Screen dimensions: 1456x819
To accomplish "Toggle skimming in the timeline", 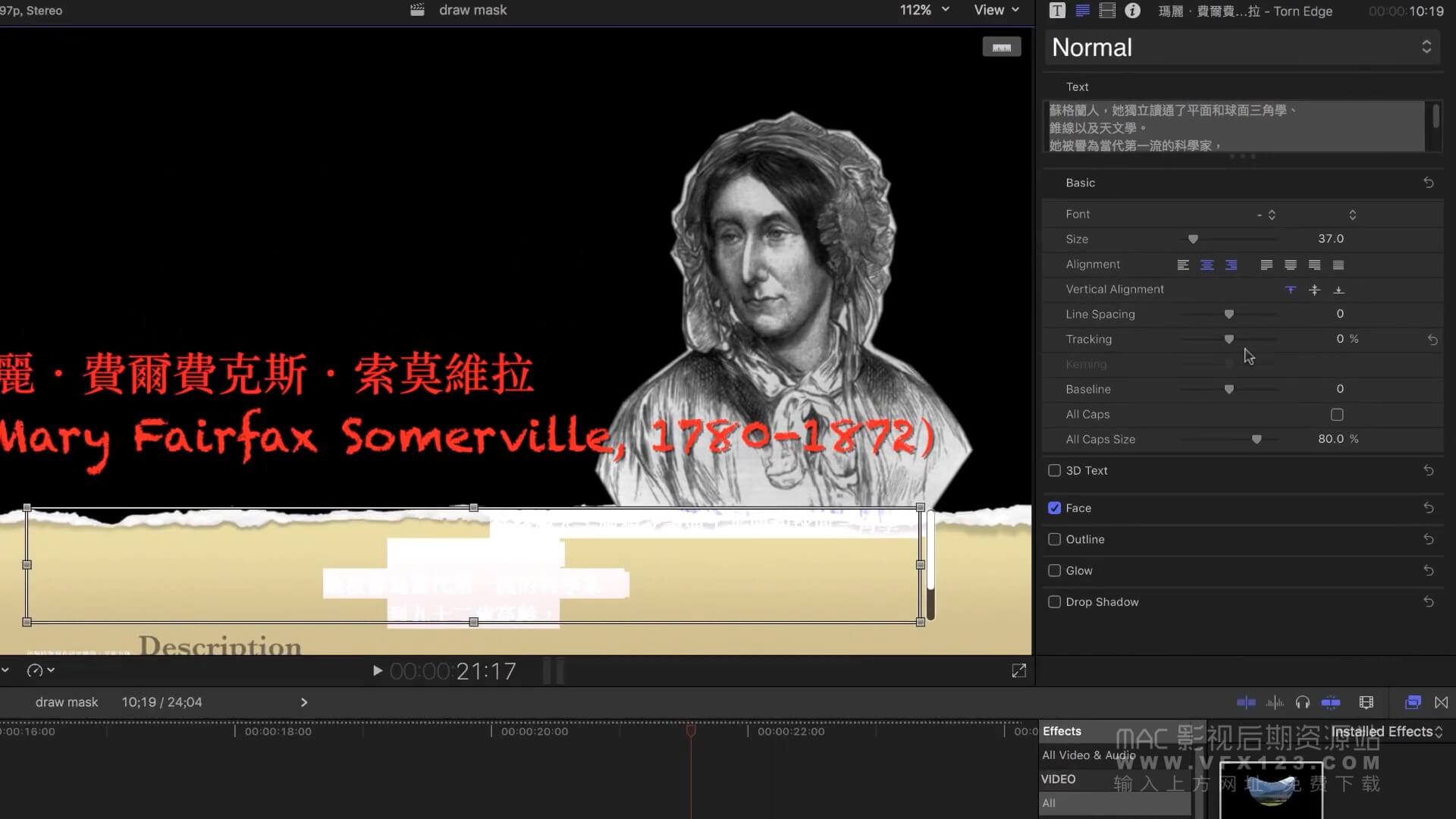I will click(1246, 703).
